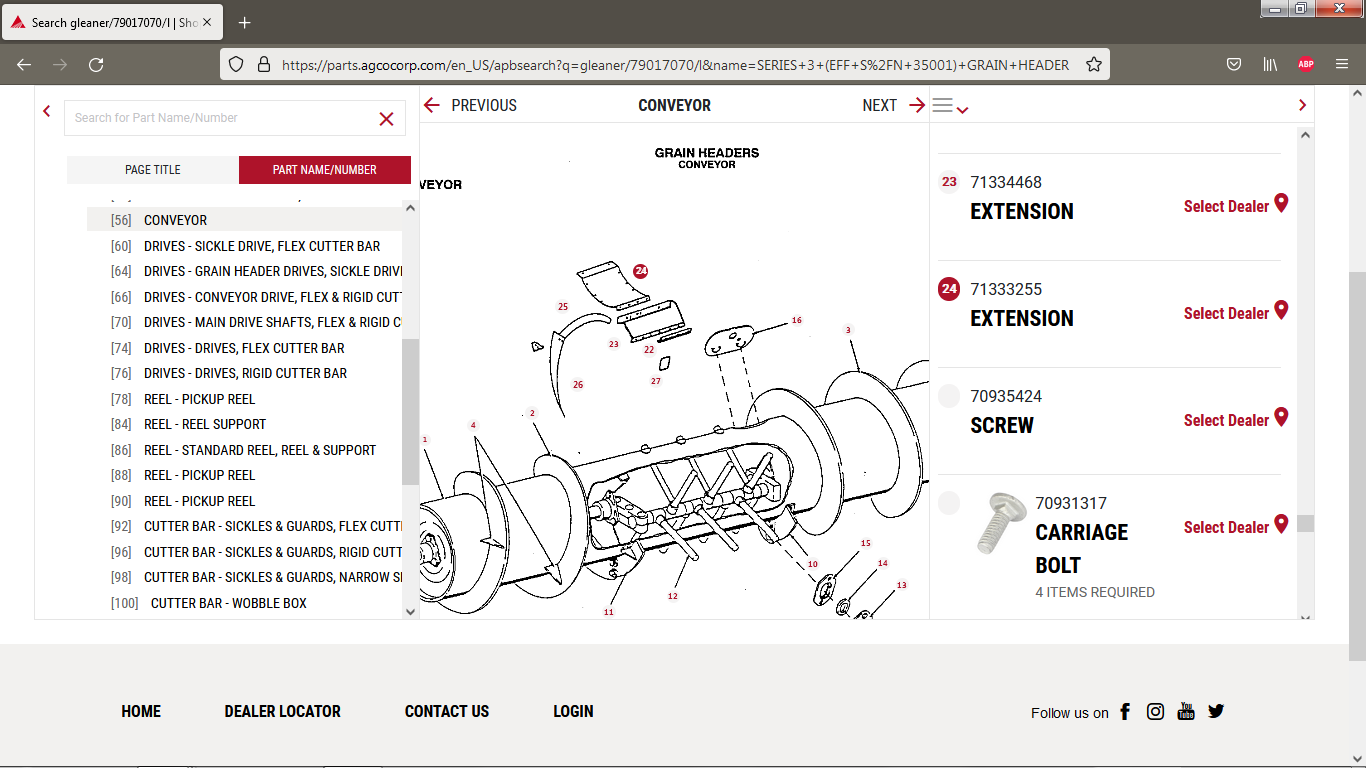Bookmark this page with the star icon

(x=1094, y=64)
